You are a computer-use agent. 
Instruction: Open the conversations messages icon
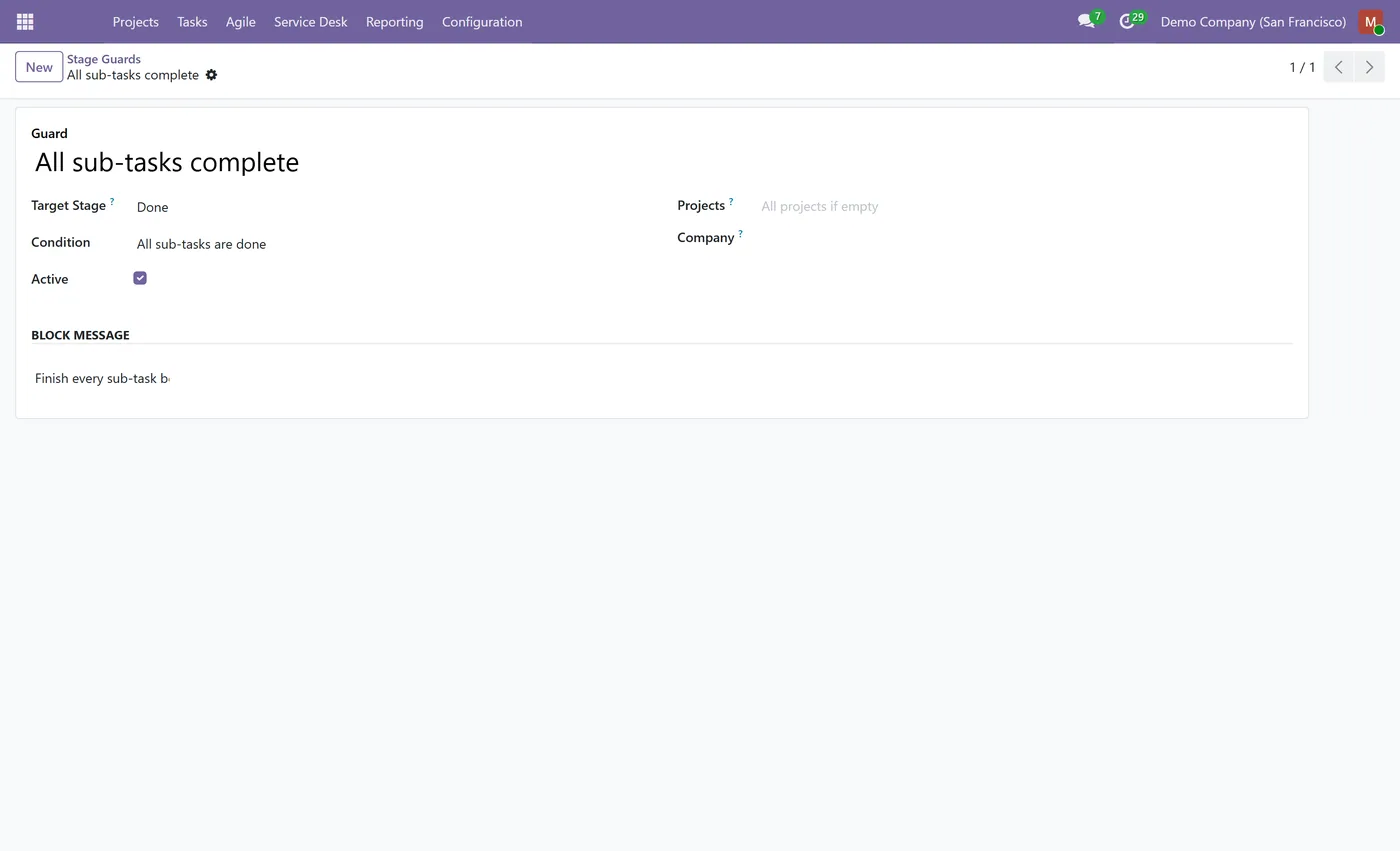[1087, 22]
